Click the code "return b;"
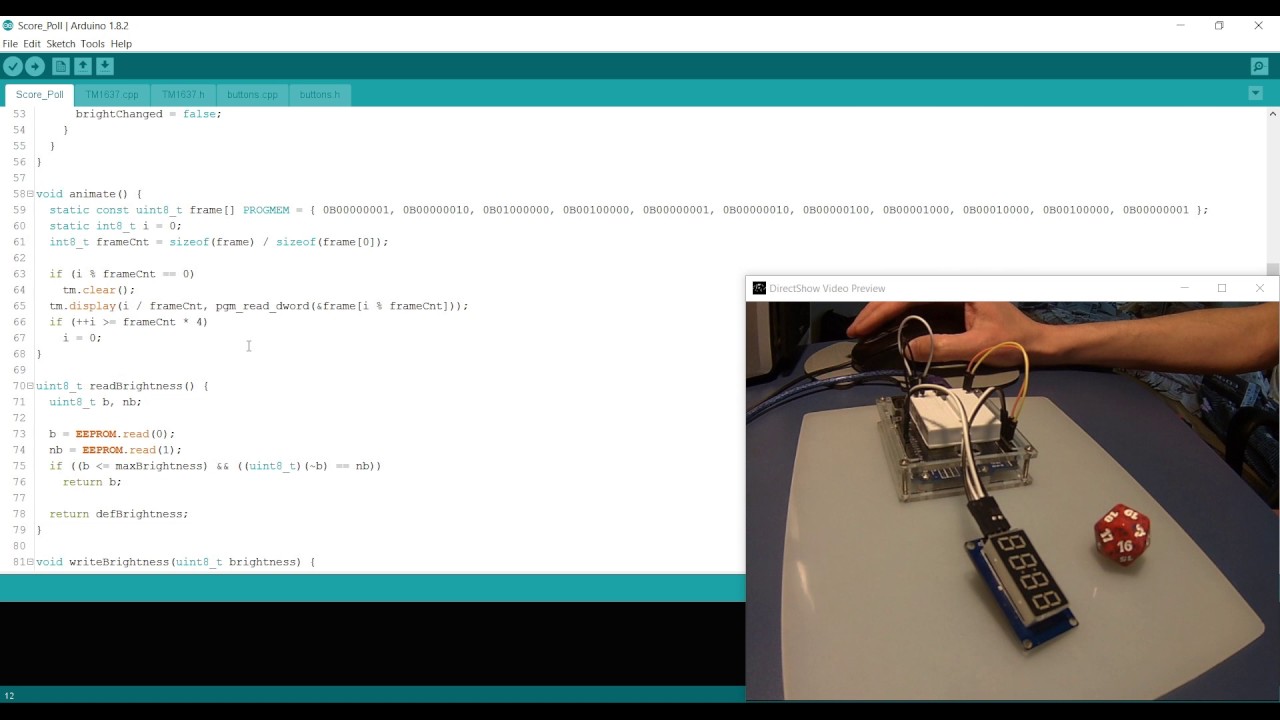The width and height of the screenshot is (1280, 720). 92,482
